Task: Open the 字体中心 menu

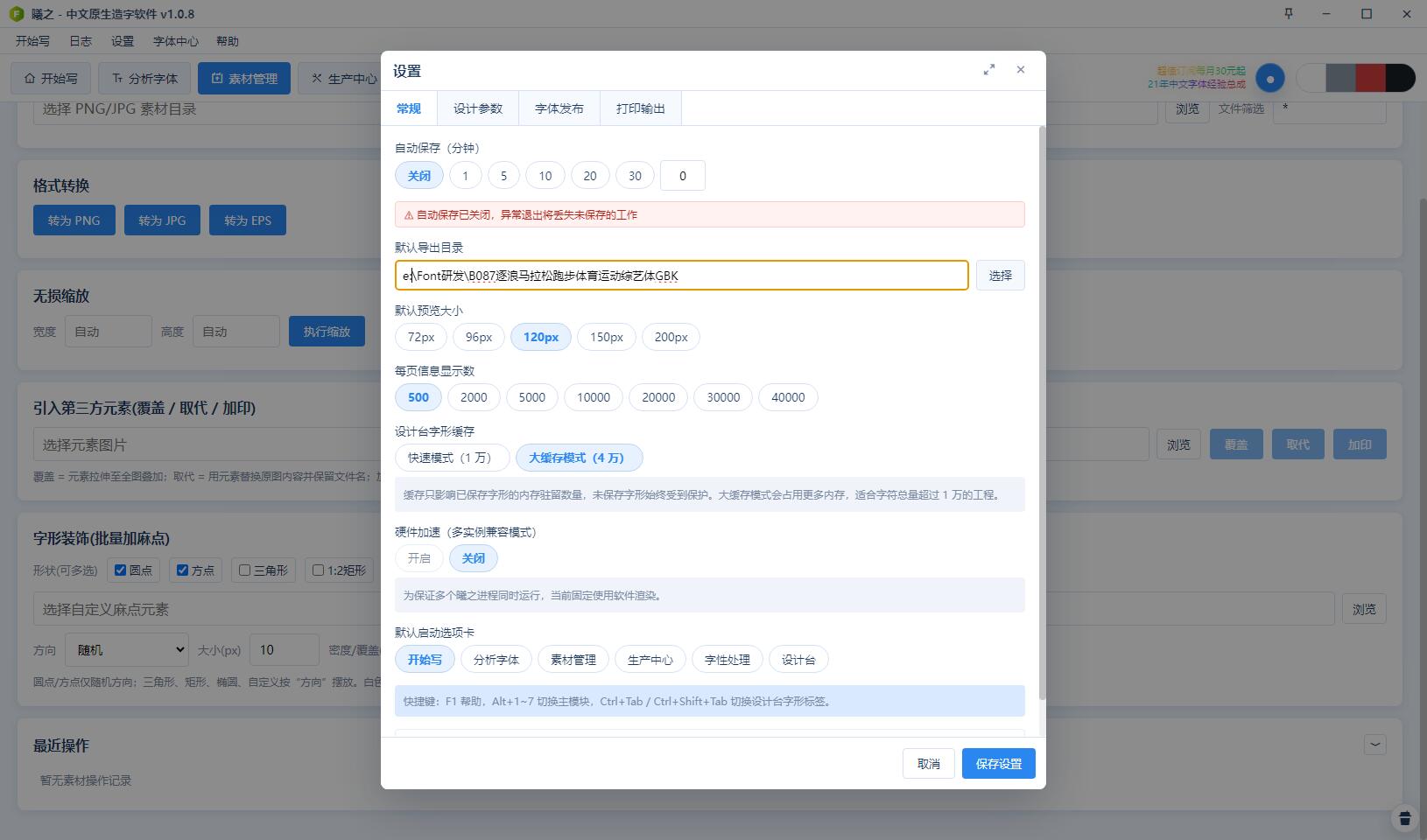Action: coord(176,41)
